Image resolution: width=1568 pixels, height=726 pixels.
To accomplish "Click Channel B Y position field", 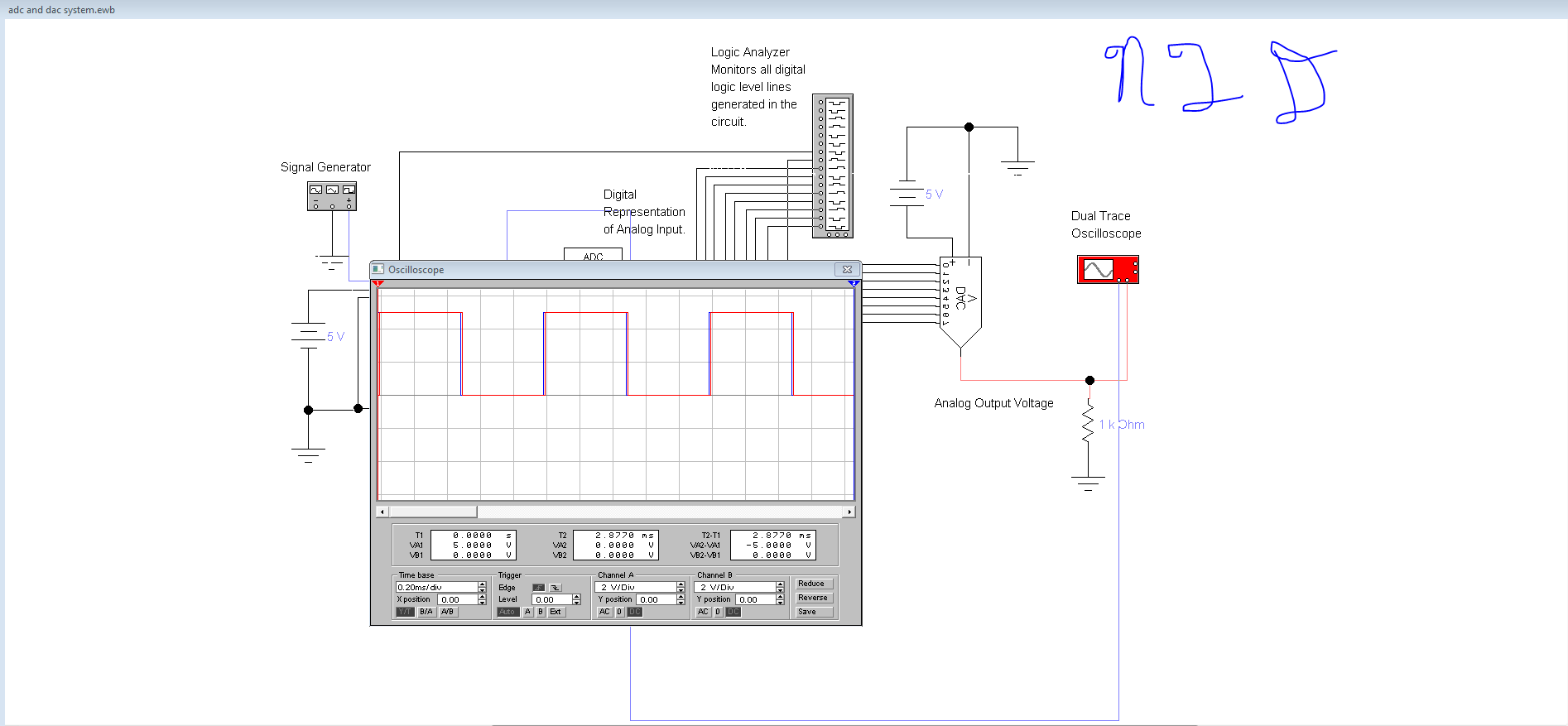I will 756,599.
